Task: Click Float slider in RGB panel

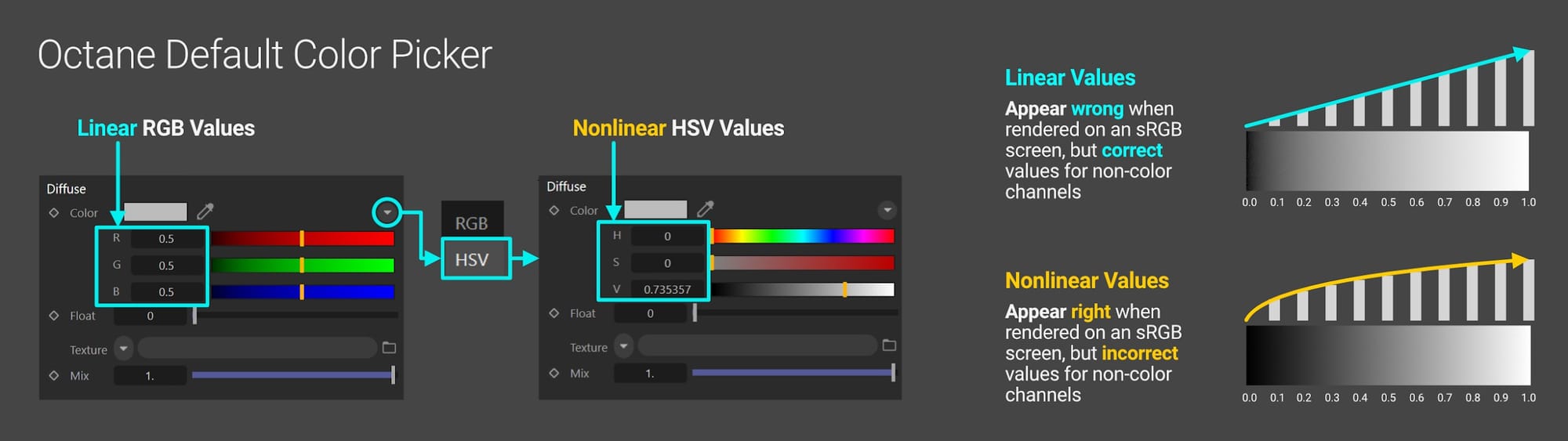Action: pyautogui.click(x=296, y=316)
